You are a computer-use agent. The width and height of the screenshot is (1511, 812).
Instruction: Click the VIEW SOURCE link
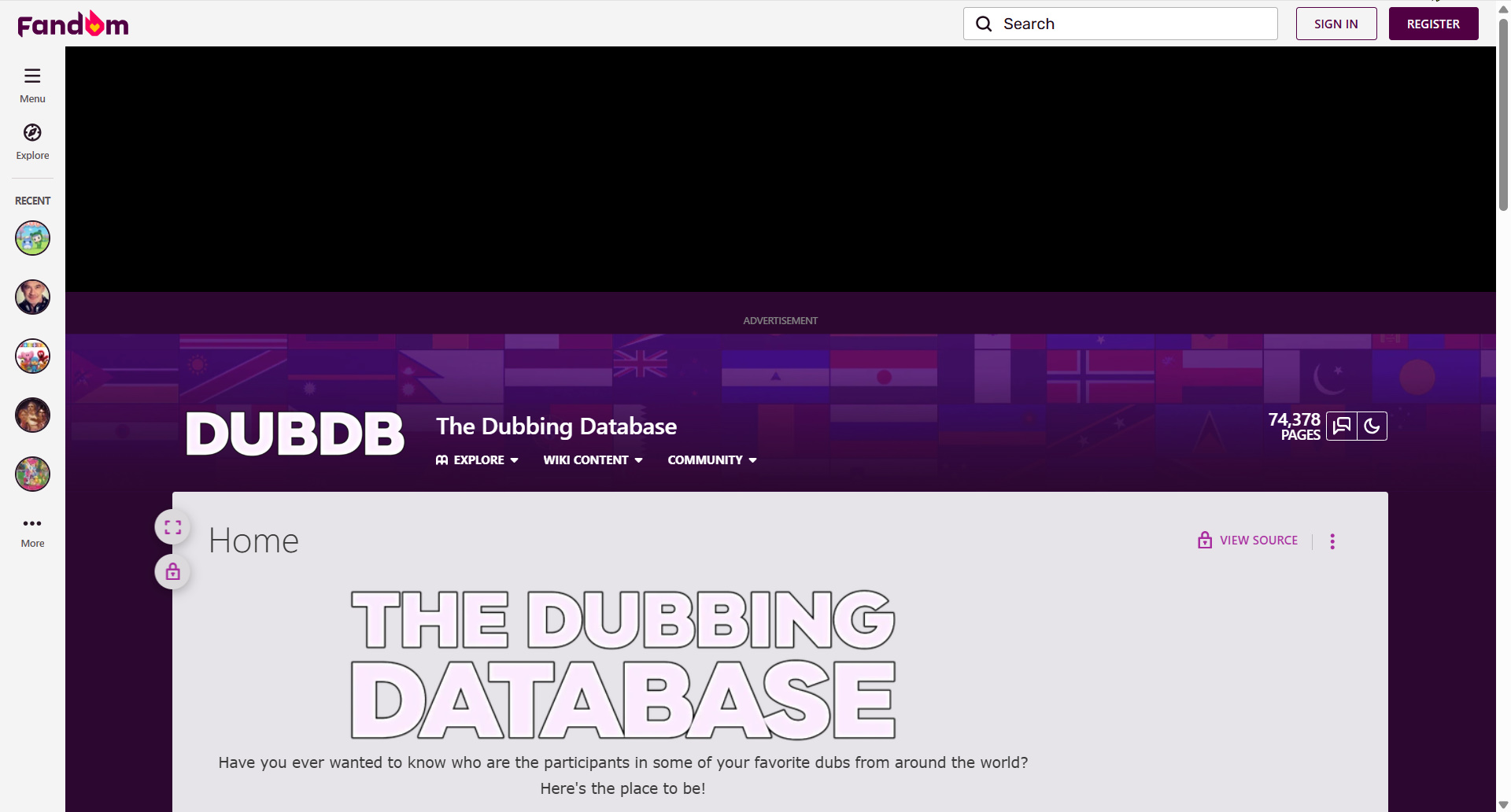[x=1248, y=541]
